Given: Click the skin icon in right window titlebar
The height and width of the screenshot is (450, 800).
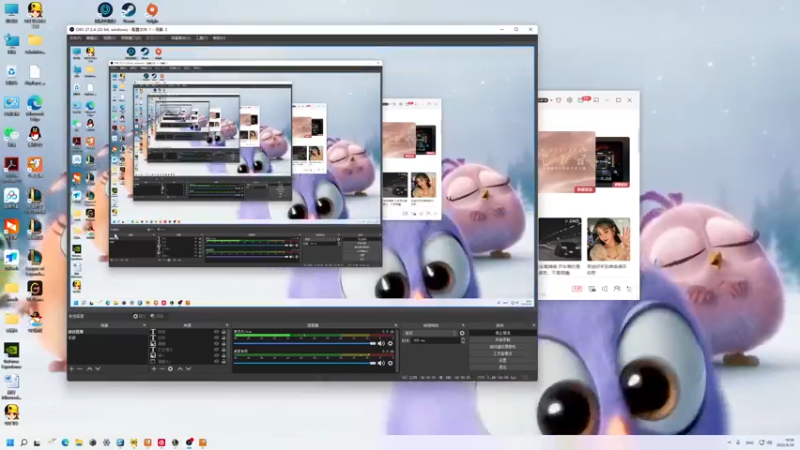Looking at the screenshot, I should pyautogui.click(x=558, y=100).
